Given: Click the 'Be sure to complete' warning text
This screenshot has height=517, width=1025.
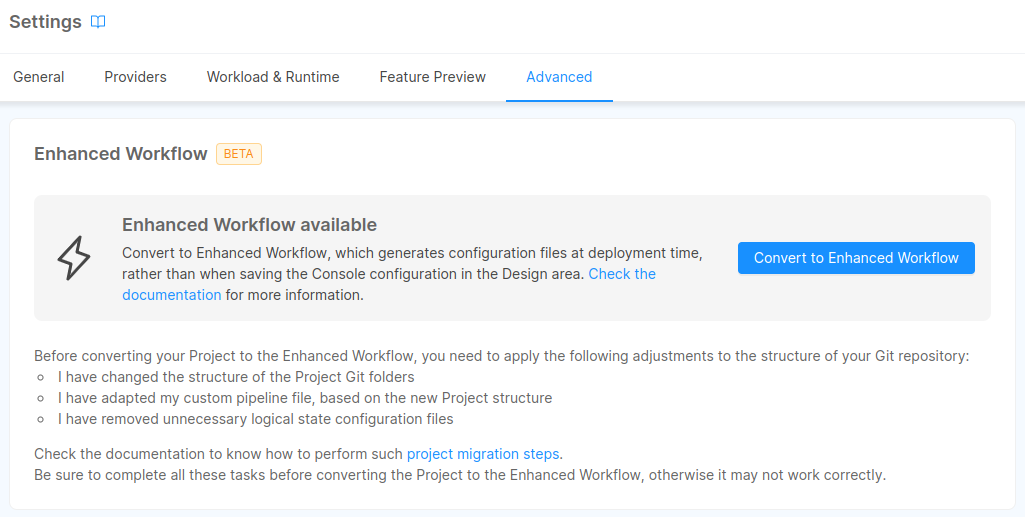Looking at the screenshot, I should pyautogui.click(x=459, y=475).
